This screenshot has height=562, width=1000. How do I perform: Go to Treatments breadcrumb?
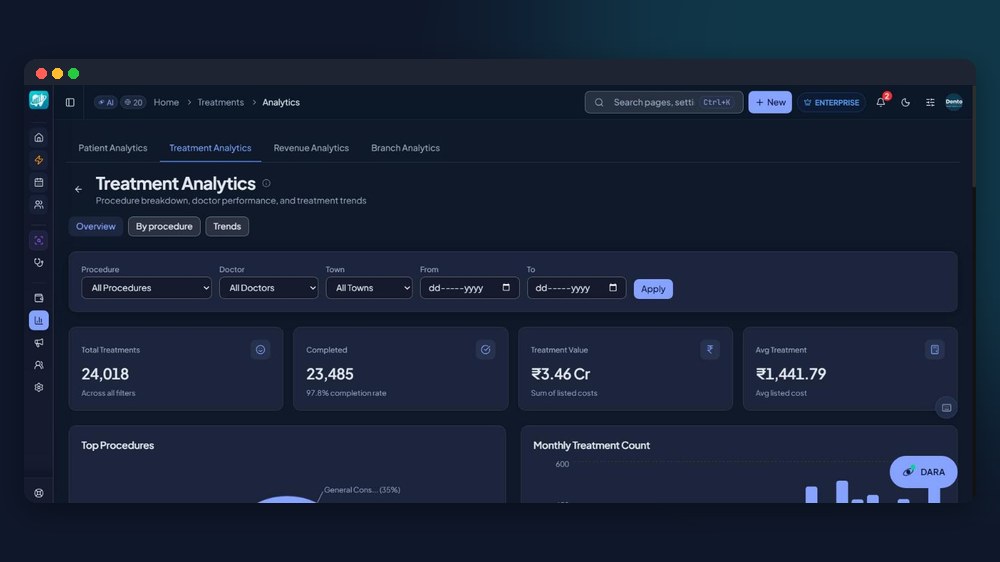221,102
